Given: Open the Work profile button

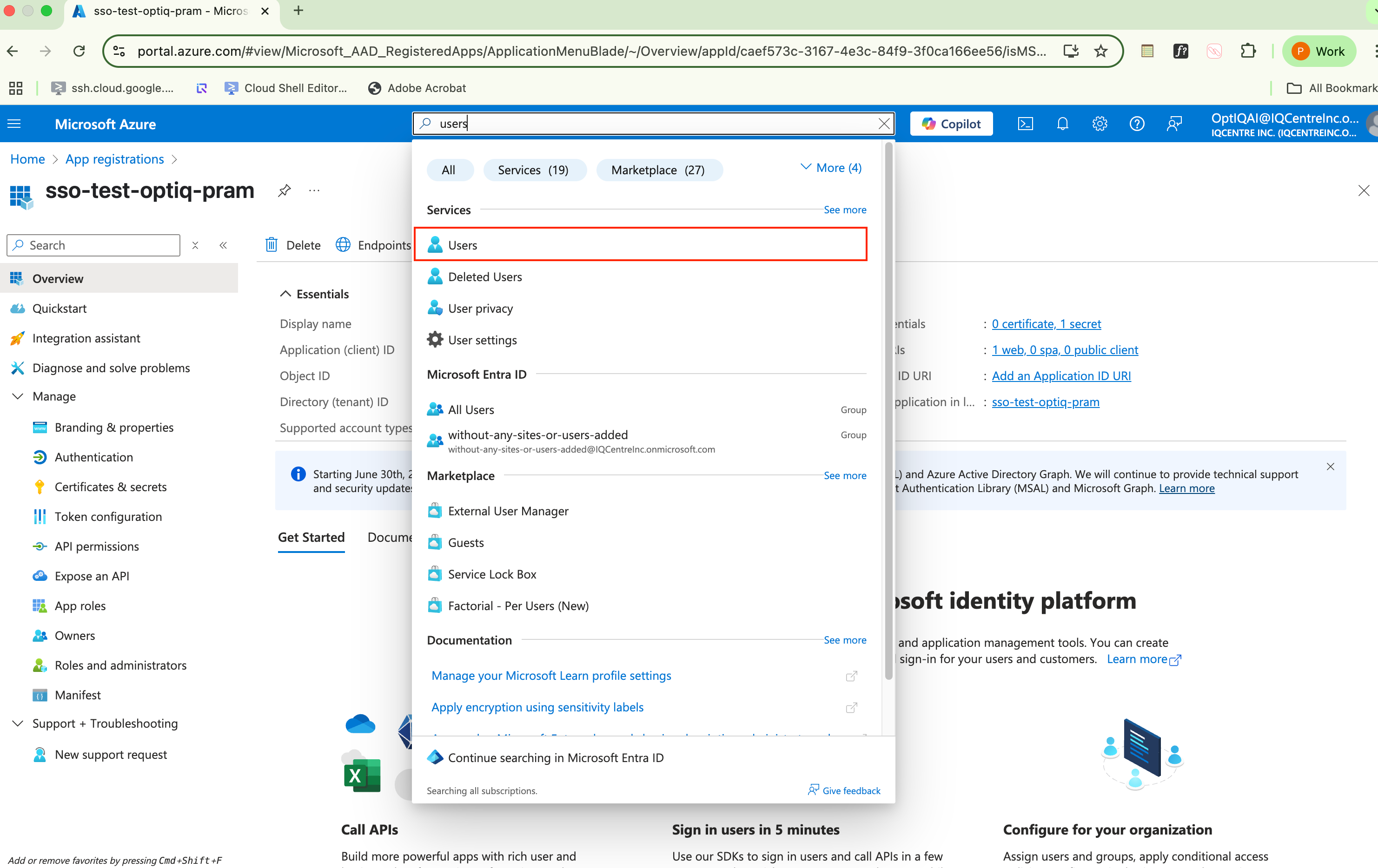Looking at the screenshot, I should (1319, 51).
